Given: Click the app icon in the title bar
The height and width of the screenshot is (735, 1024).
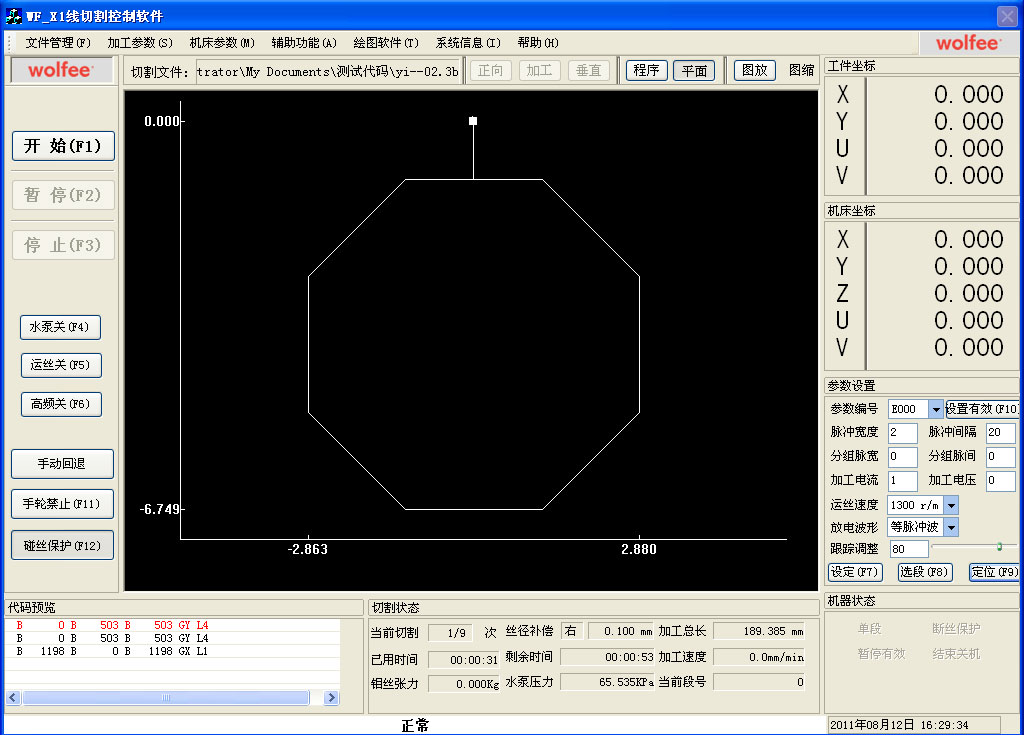Looking at the screenshot, I should coord(14,16).
